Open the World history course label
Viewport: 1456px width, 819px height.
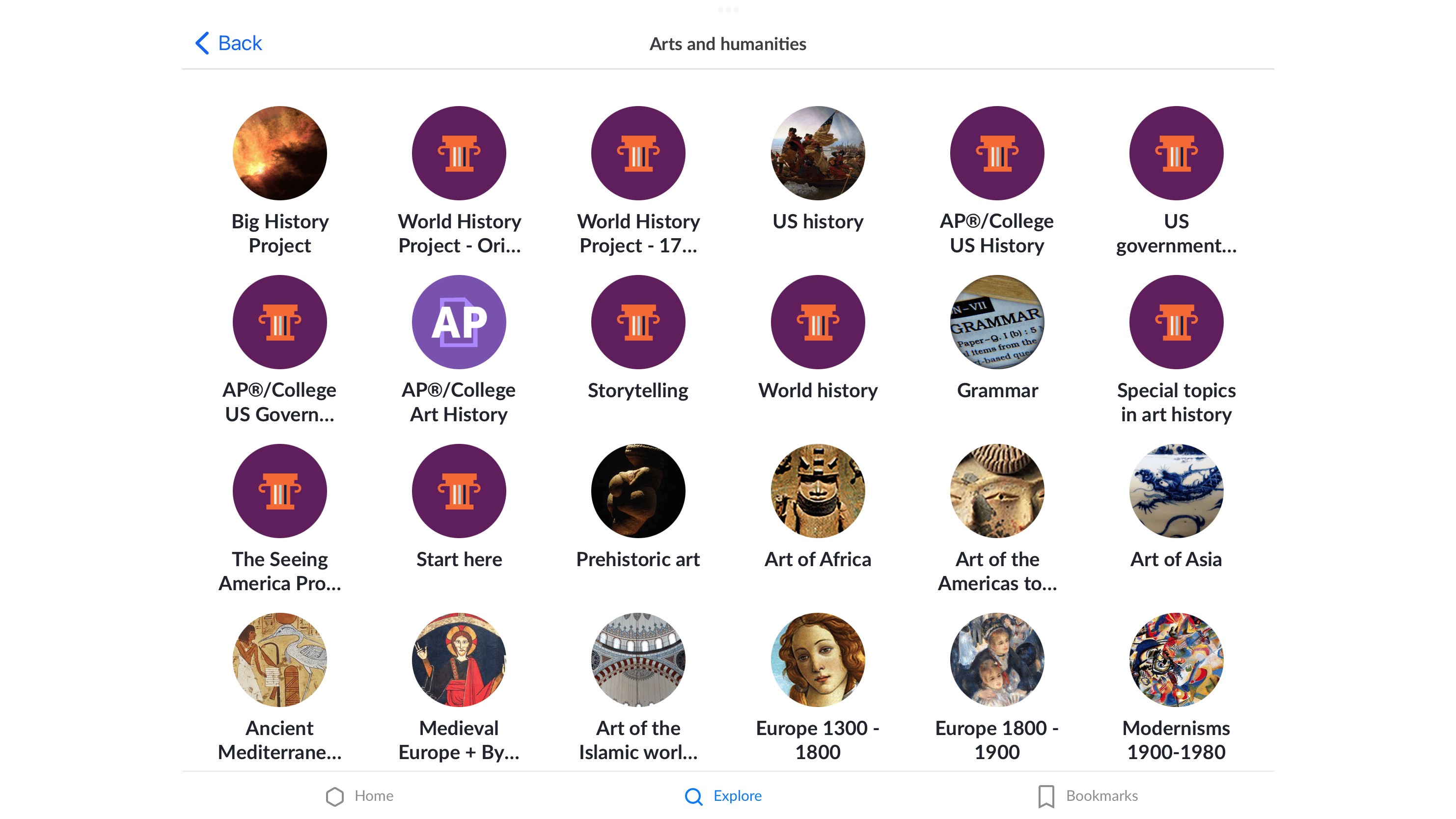point(817,390)
